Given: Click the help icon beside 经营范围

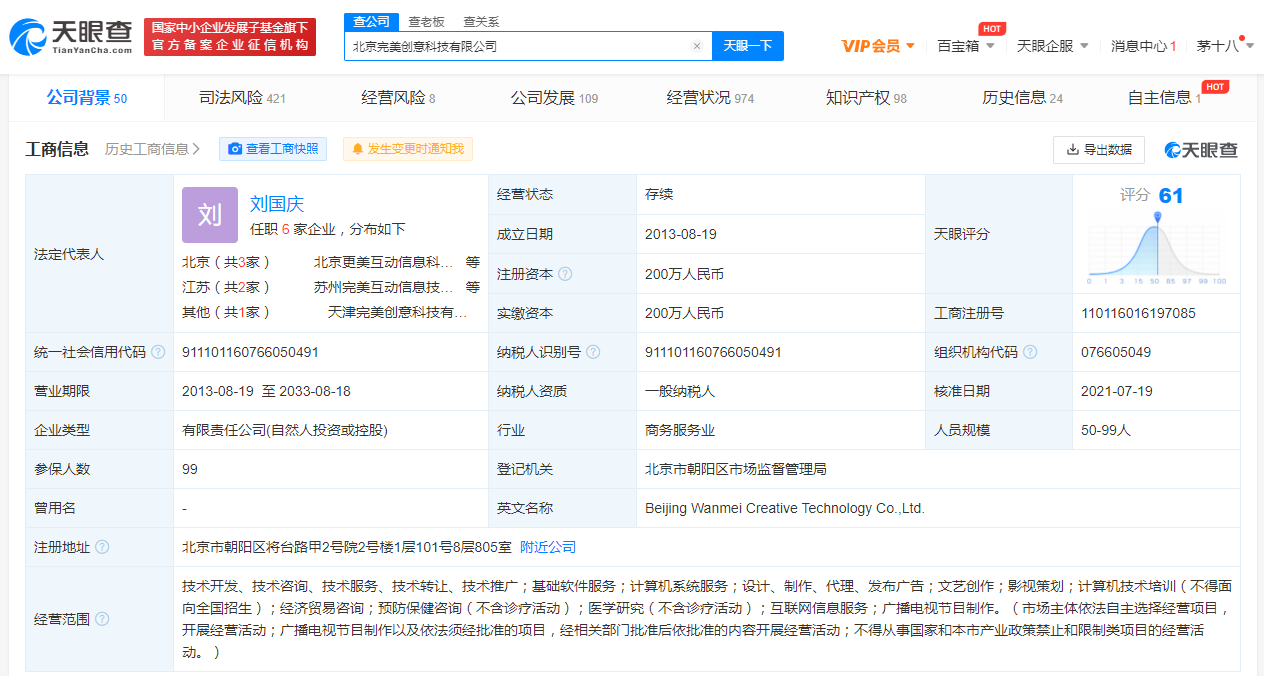Looking at the screenshot, I should pyautogui.click(x=102, y=619).
